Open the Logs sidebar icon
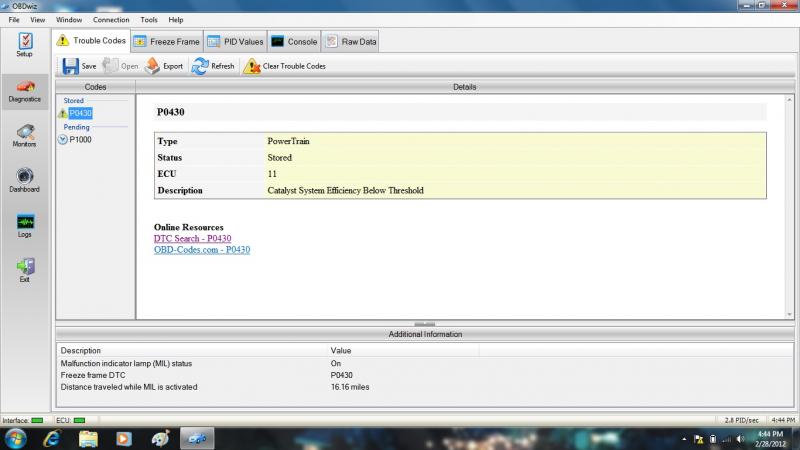This screenshot has width=800, height=450. tap(24, 225)
